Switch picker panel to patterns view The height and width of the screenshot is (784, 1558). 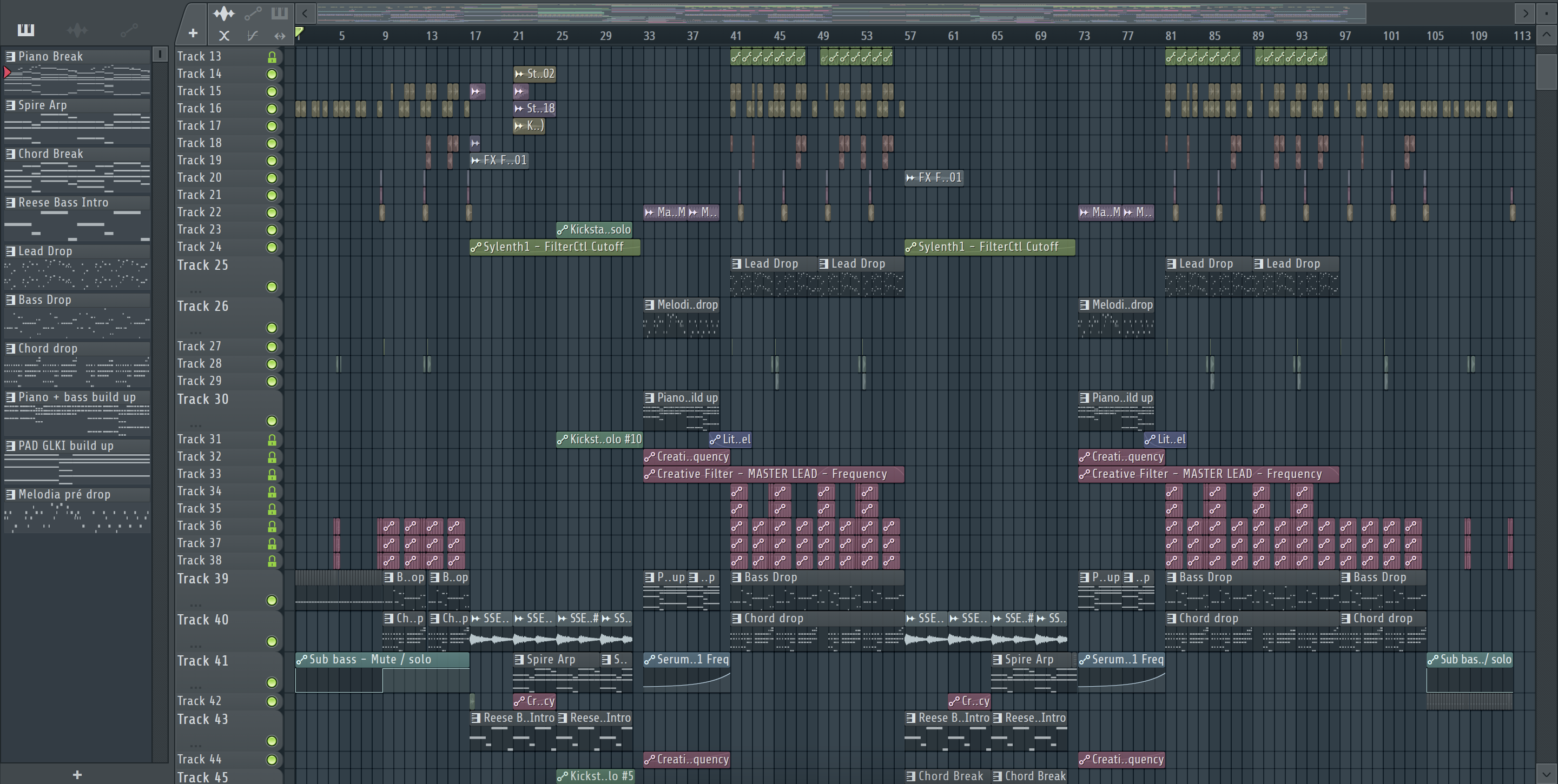[26, 30]
